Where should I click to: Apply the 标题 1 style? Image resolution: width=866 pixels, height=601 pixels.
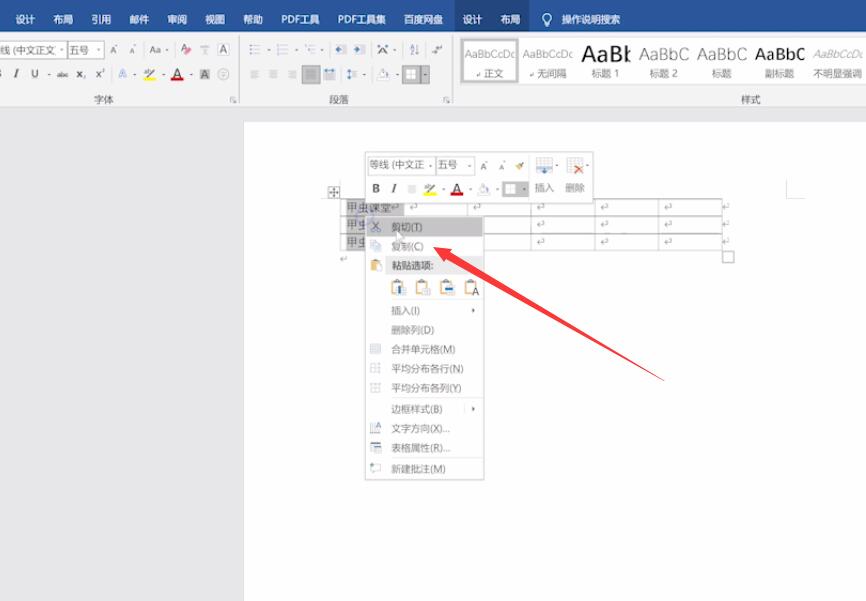point(605,59)
